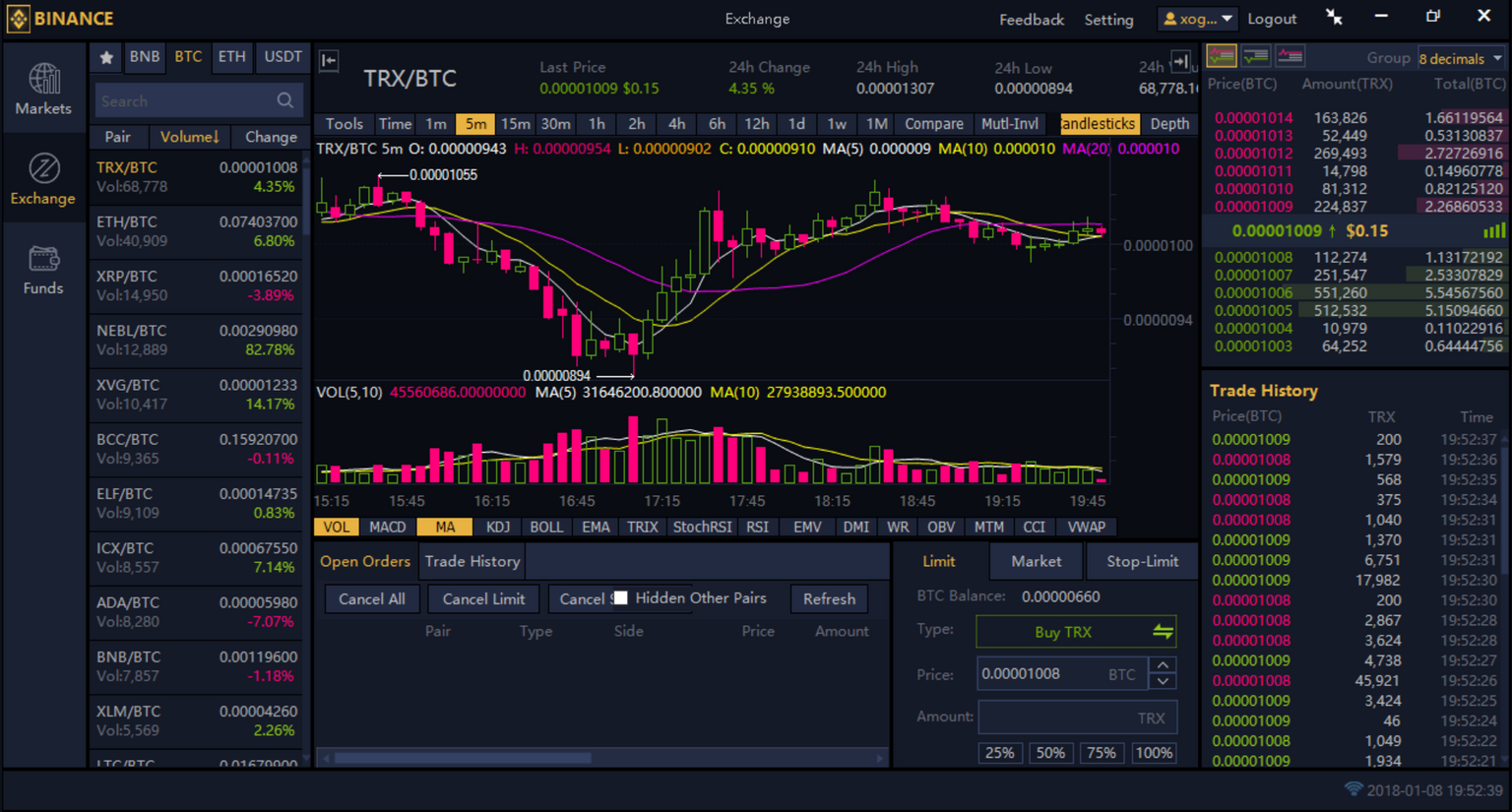The image size is (1512, 812).
Task: Open the Exchange section in the sidebar
Action: point(43,179)
